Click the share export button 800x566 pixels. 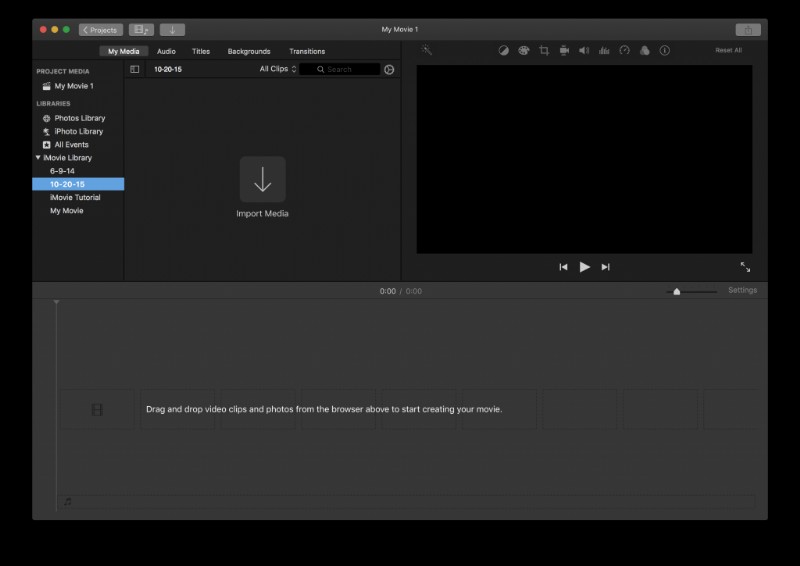(748, 30)
